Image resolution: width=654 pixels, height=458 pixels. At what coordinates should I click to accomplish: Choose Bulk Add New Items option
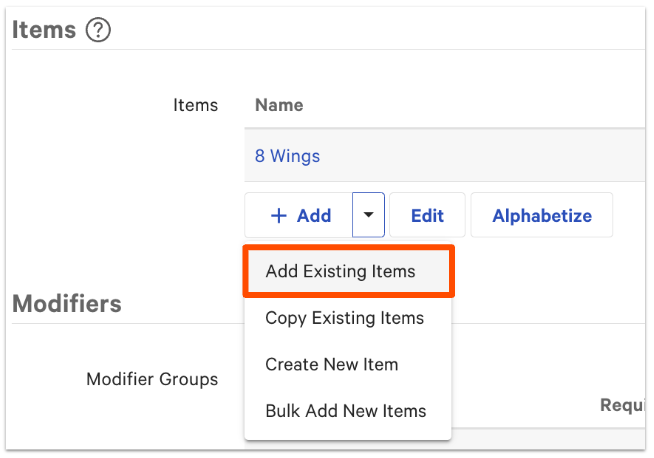coord(345,411)
